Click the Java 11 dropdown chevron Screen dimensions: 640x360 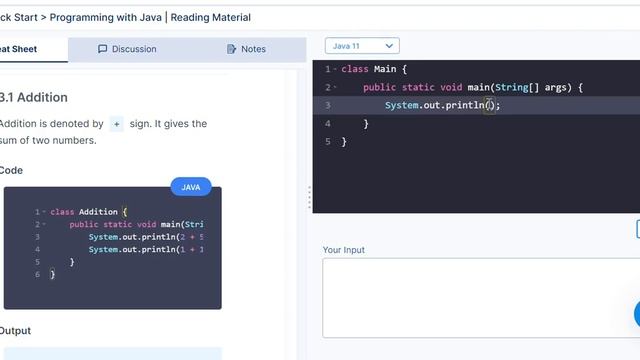(x=389, y=46)
